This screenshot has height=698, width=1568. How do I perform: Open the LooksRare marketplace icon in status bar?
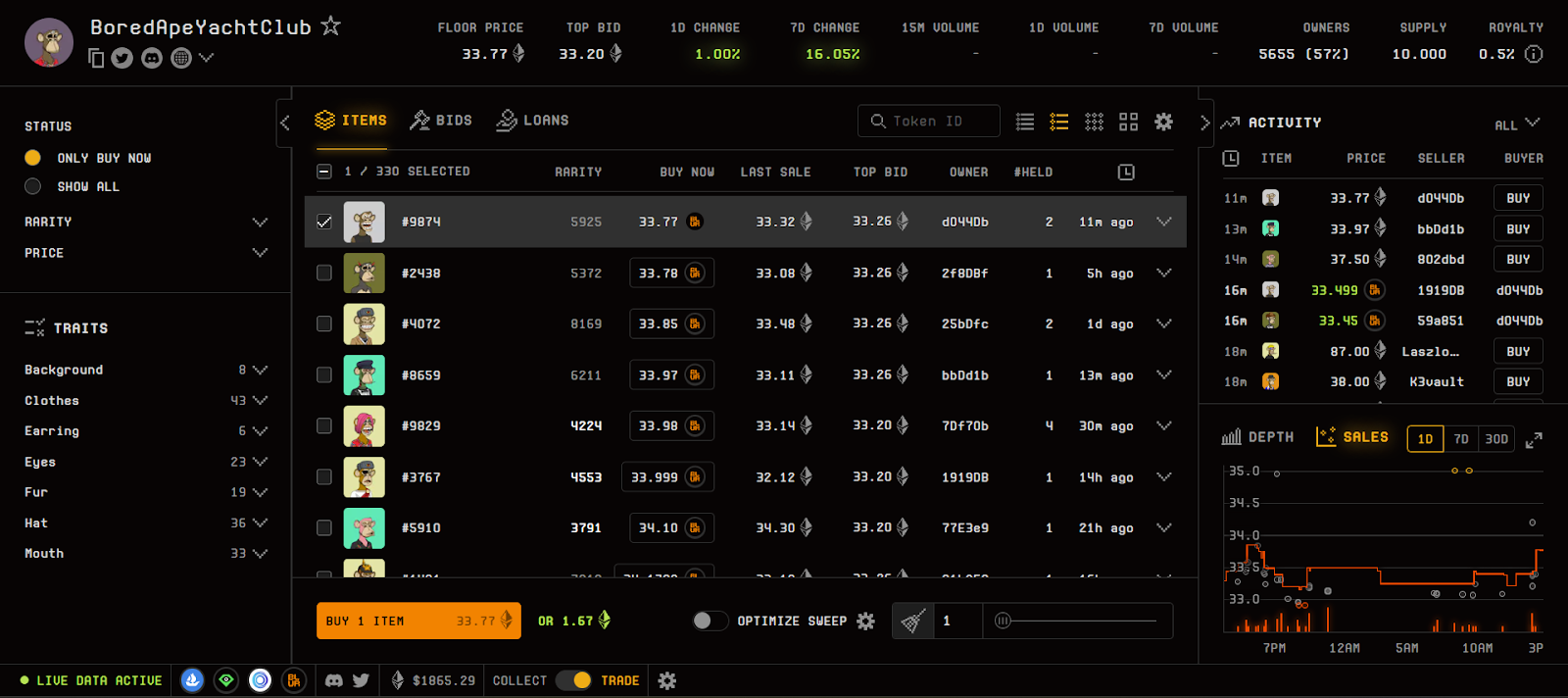click(226, 680)
